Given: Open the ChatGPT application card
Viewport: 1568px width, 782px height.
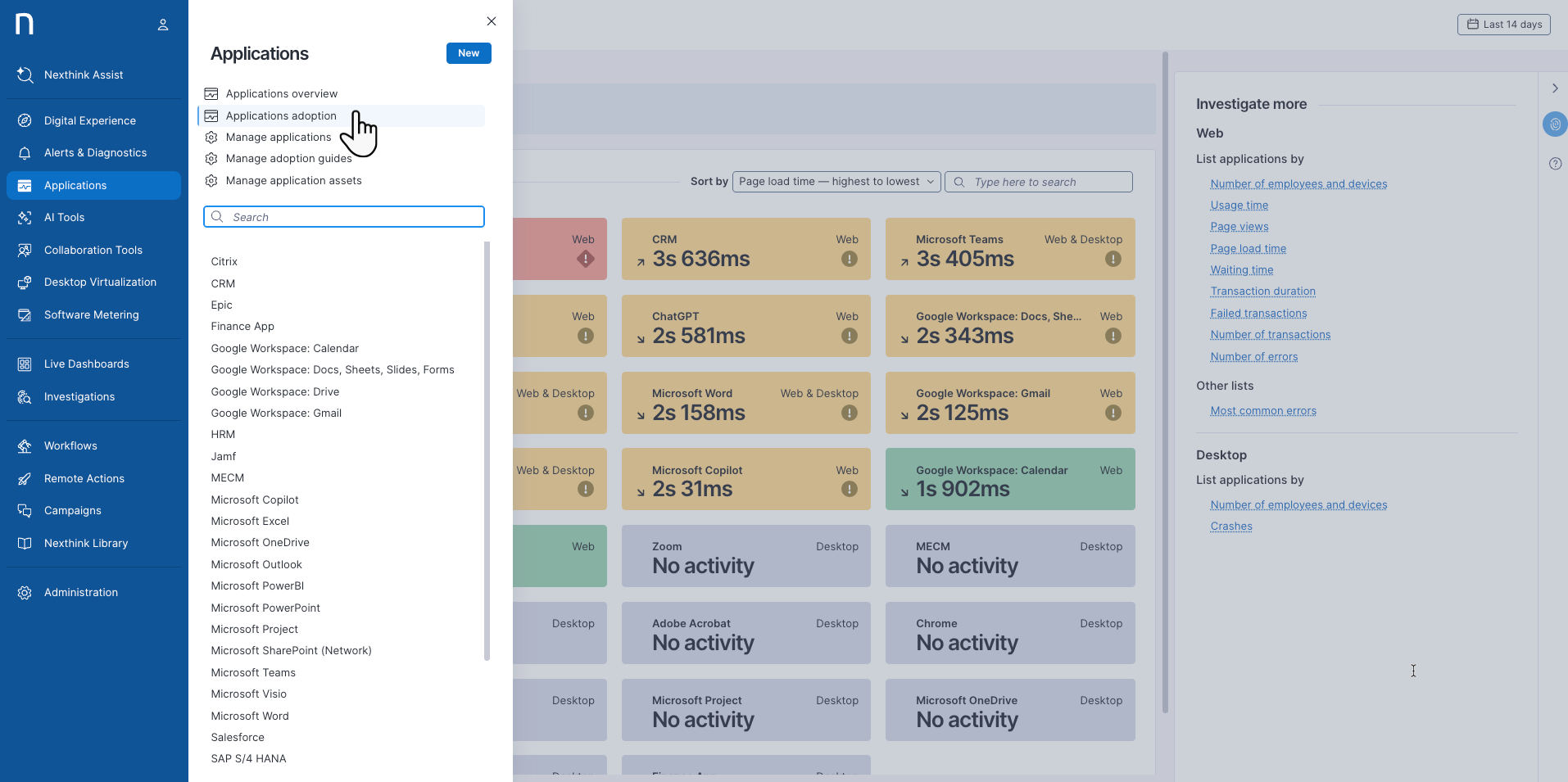Looking at the screenshot, I should click(745, 326).
